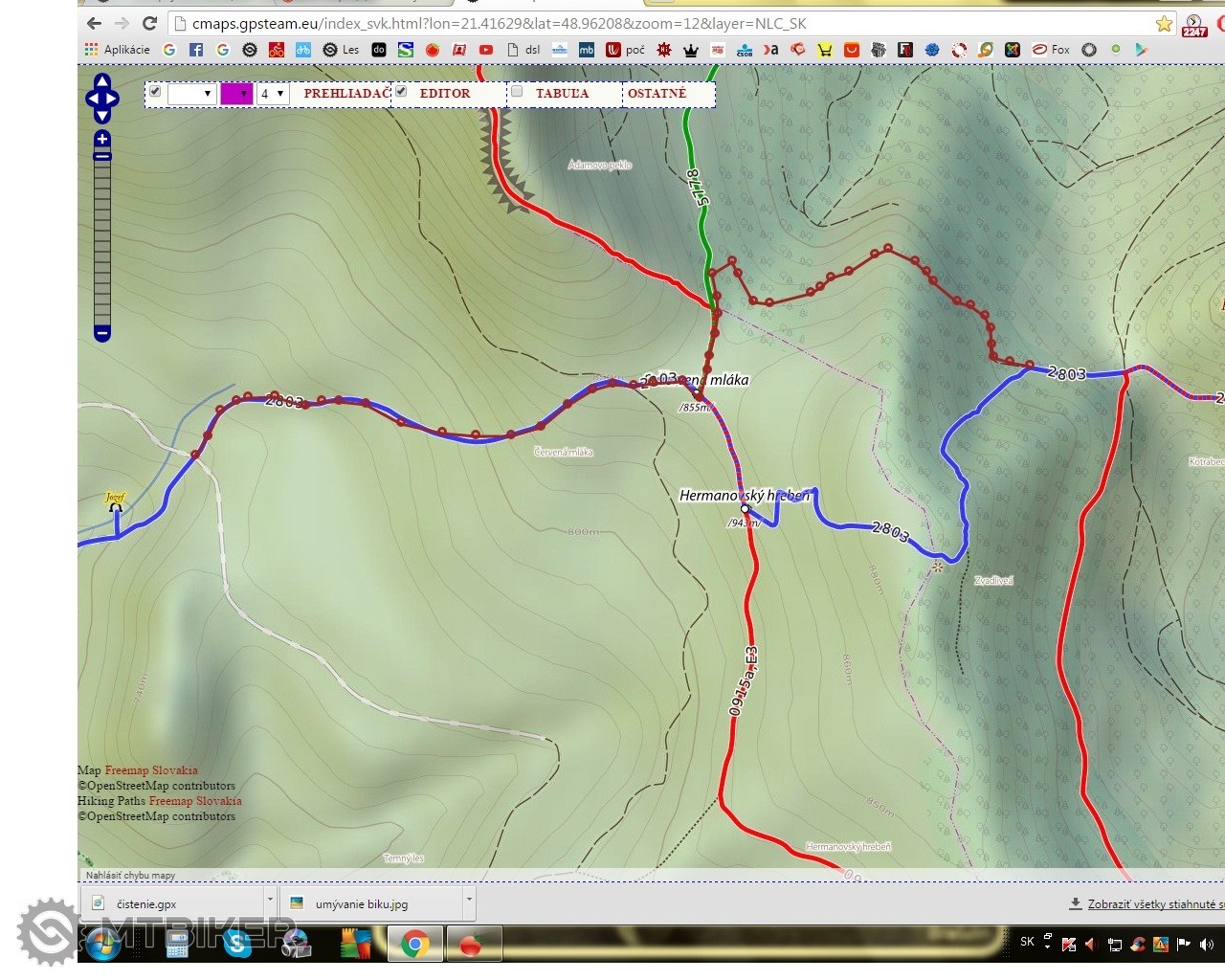Click Zobraziť všetky stiahnuté súbory link
This screenshot has width=1225, height=980.
point(1148,904)
